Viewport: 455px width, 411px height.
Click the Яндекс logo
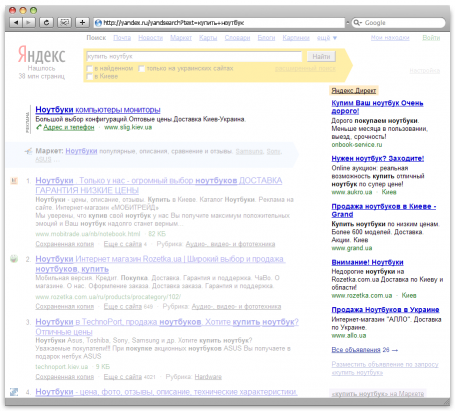coord(42,55)
